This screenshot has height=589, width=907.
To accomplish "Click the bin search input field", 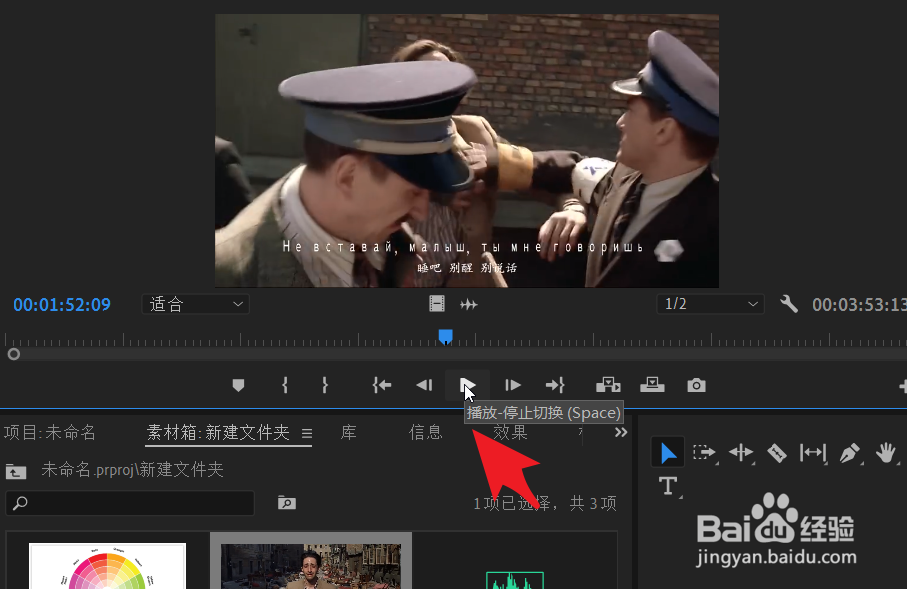I will pyautogui.click(x=130, y=503).
